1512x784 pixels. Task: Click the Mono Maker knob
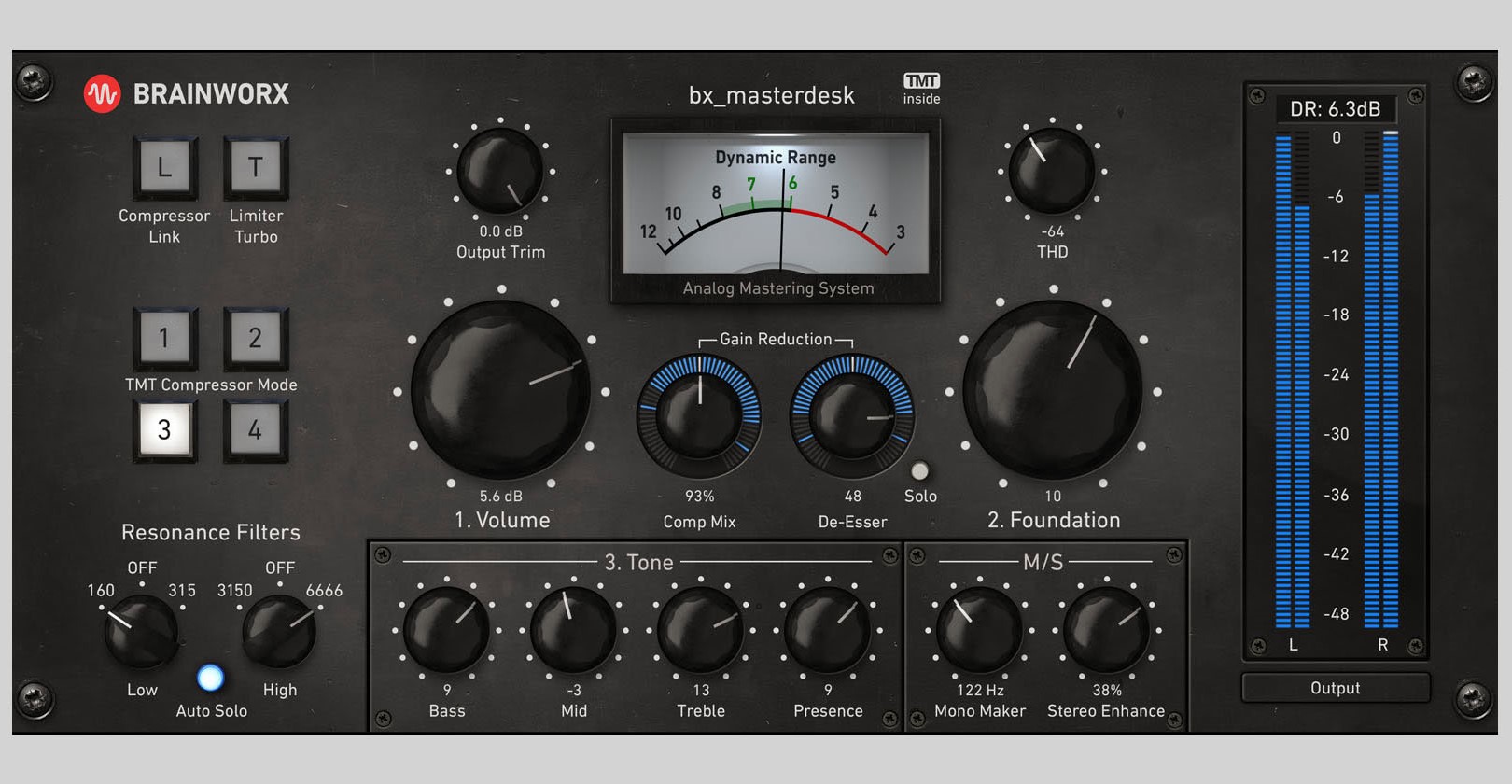pos(980,630)
